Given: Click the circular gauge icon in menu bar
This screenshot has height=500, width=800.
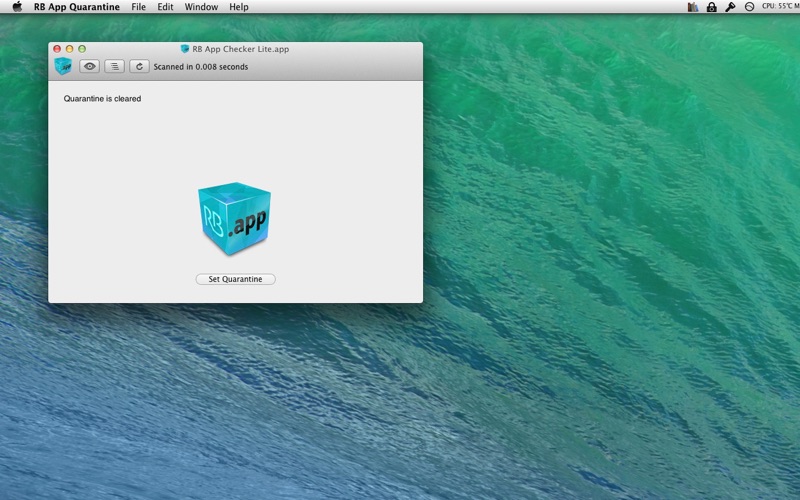Looking at the screenshot, I should 749,7.
